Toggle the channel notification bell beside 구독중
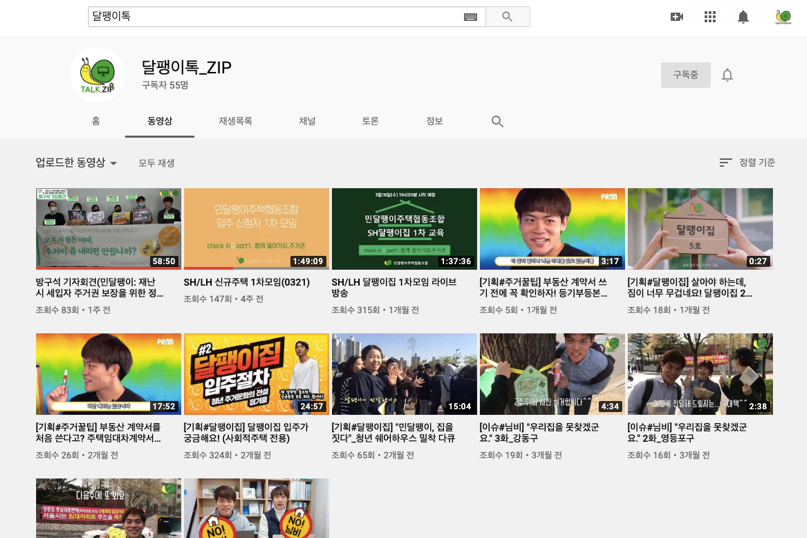Image resolution: width=807 pixels, height=538 pixels. coord(727,75)
